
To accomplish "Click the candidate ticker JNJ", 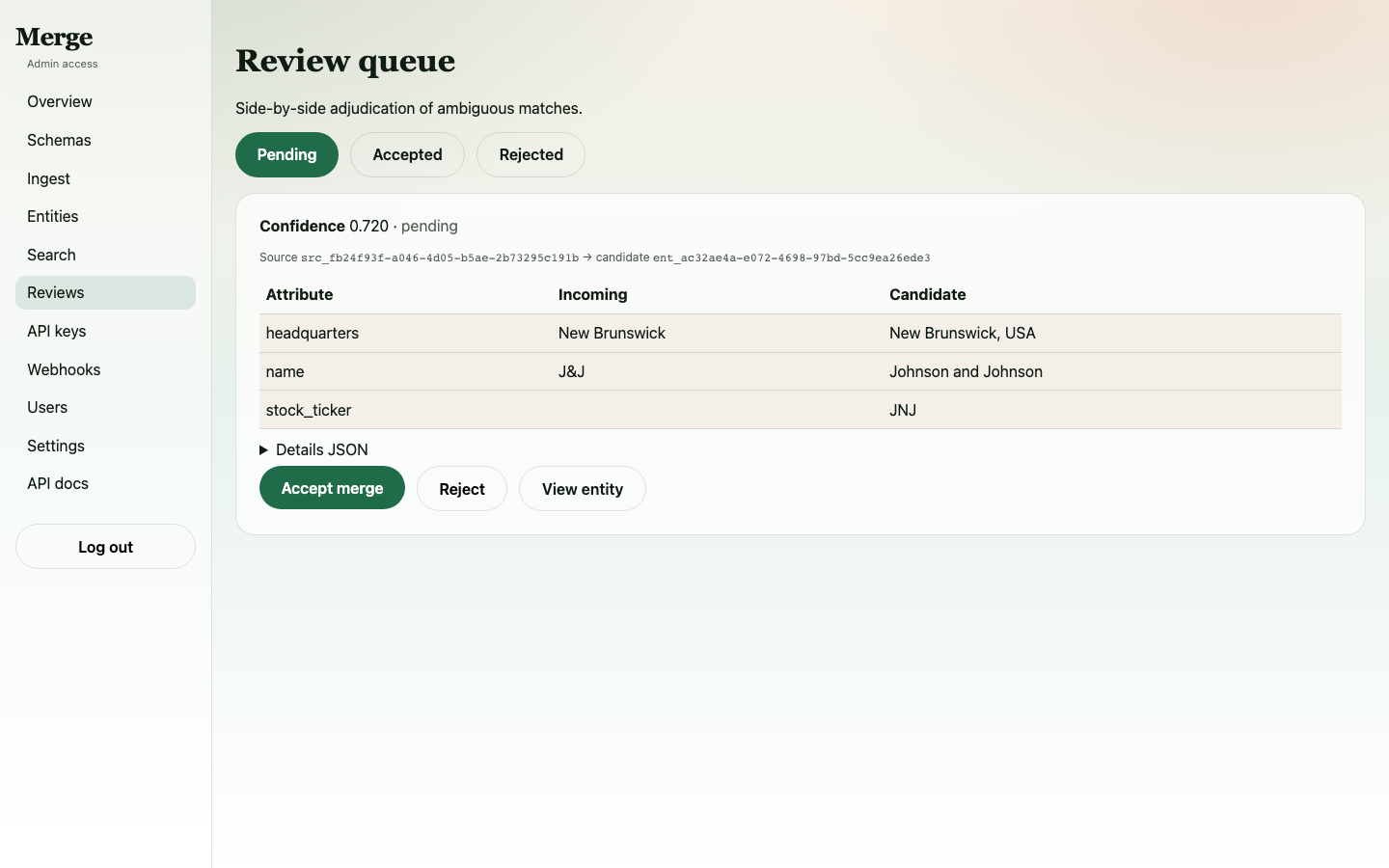I will (x=903, y=410).
